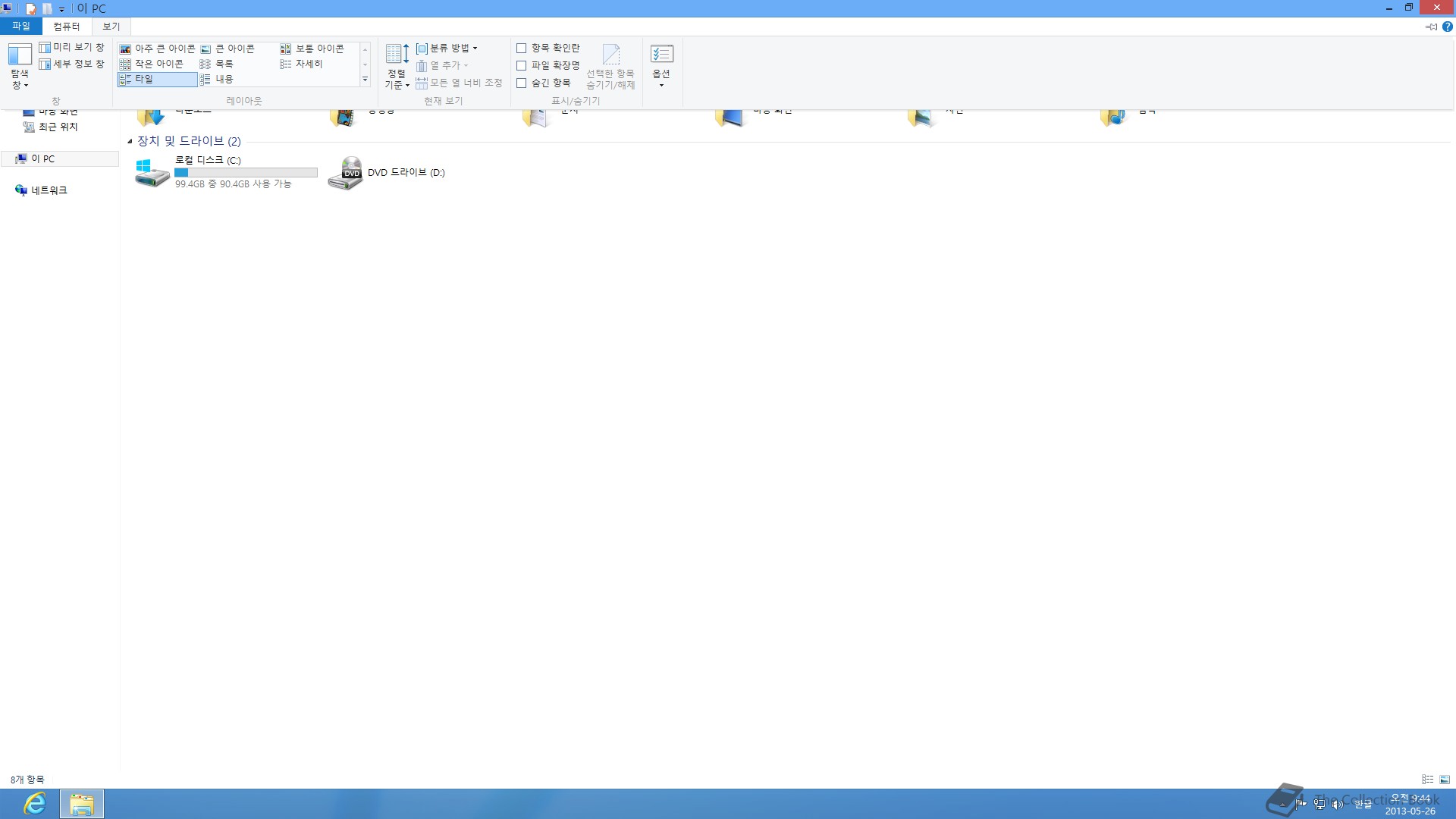Open the network tray icon
This screenshot has width=1456, height=819.
tap(1320, 804)
